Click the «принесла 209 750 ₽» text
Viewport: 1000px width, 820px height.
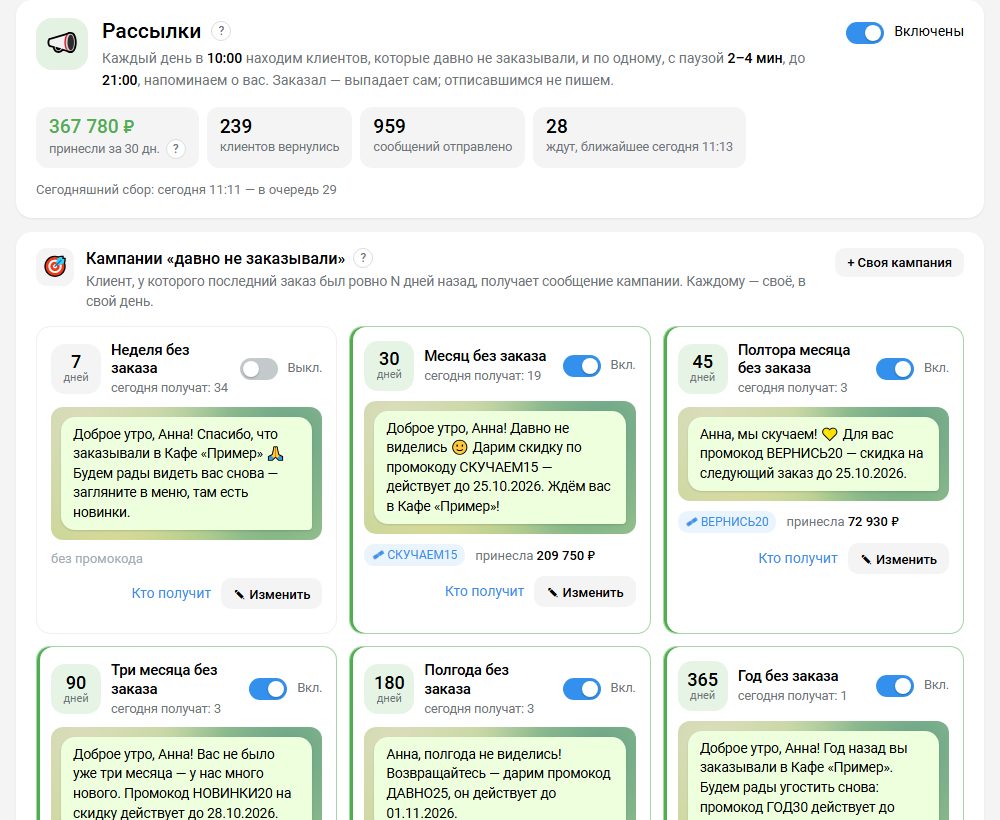(x=535, y=555)
